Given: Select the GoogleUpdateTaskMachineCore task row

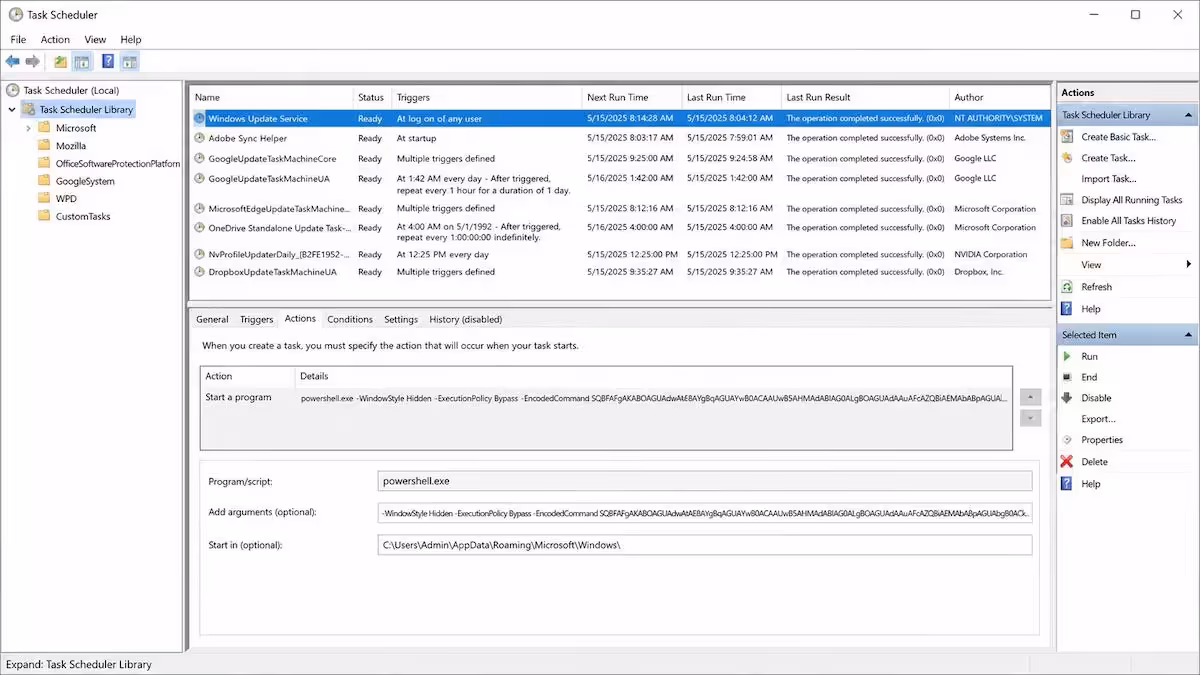Looking at the screenshot, I should click(x=620, y=158).
